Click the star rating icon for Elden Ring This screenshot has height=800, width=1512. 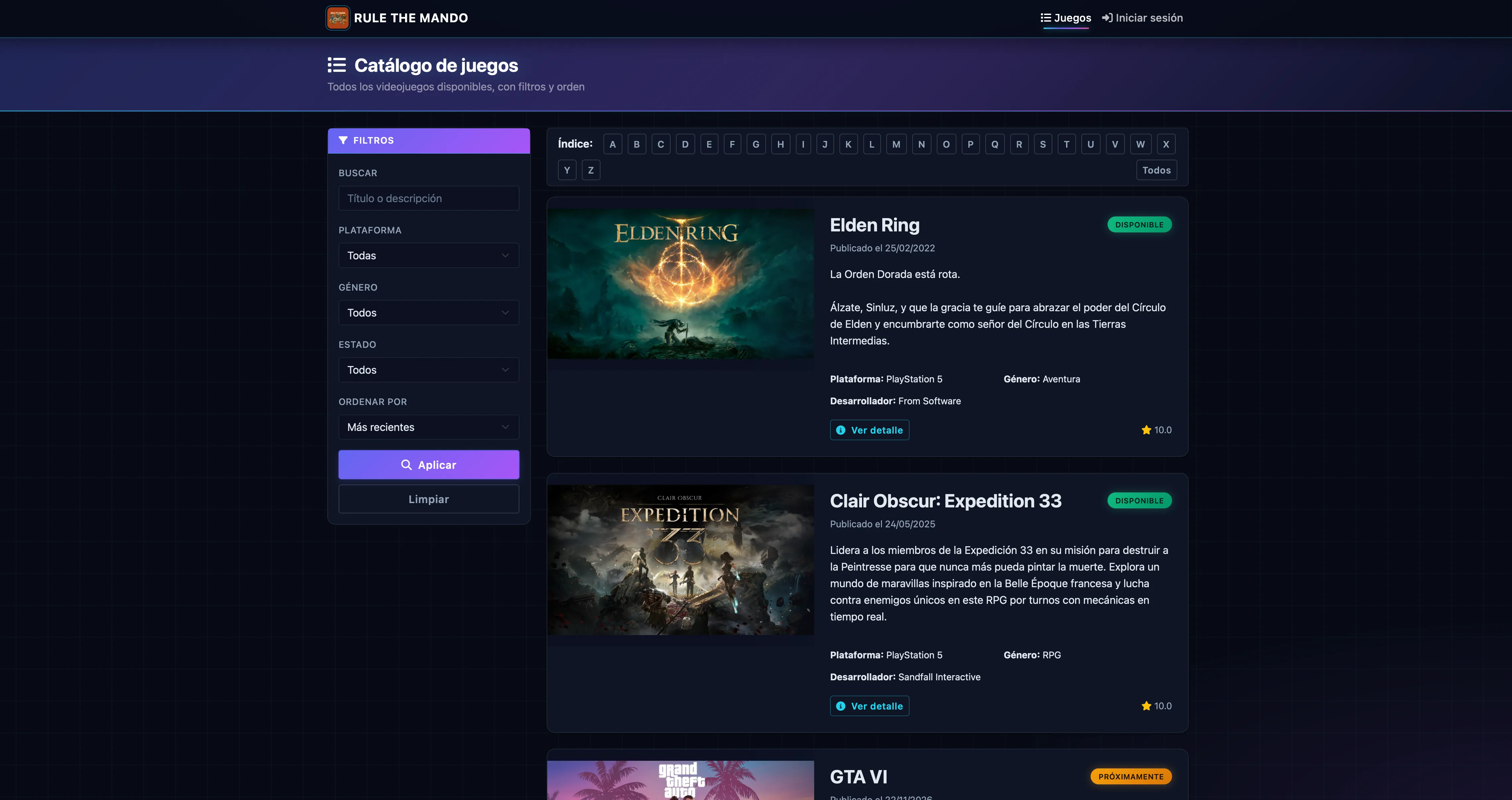(x=1146, y=430)
